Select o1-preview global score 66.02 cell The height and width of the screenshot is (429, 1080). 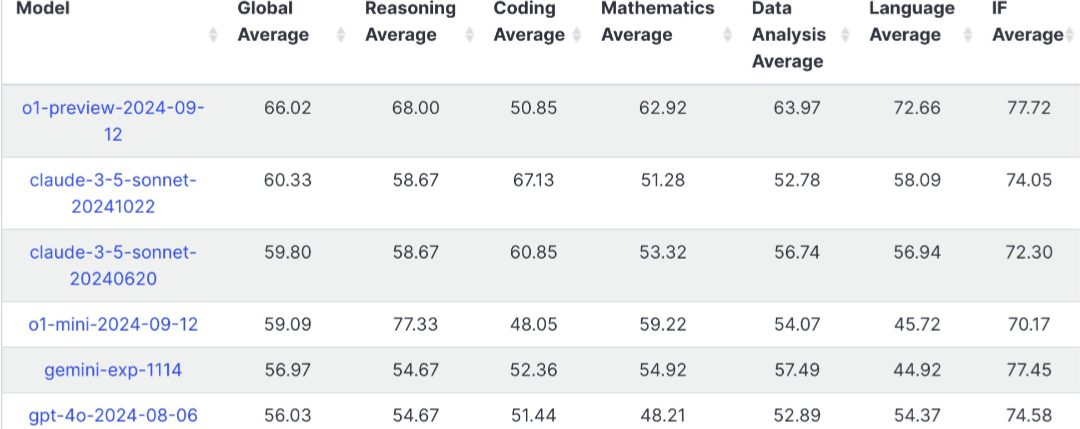pos(287,108)
